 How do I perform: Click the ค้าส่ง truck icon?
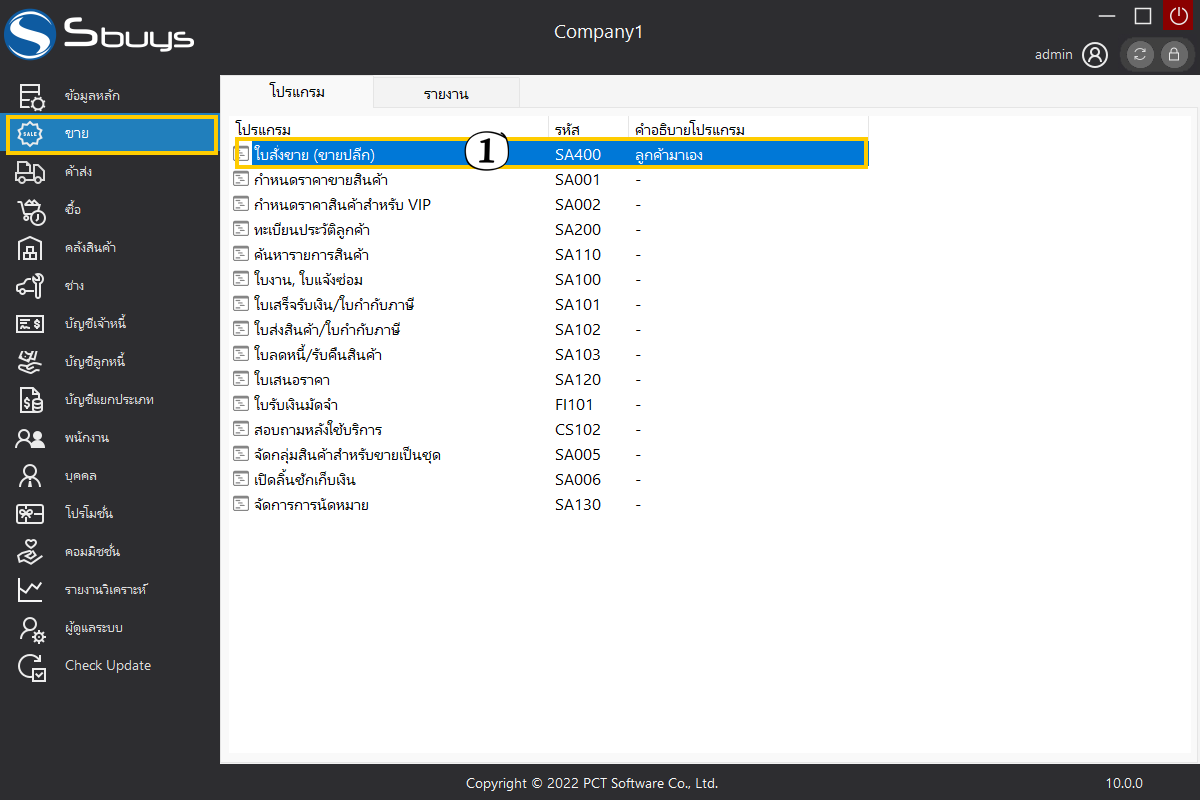coord(31,172)
